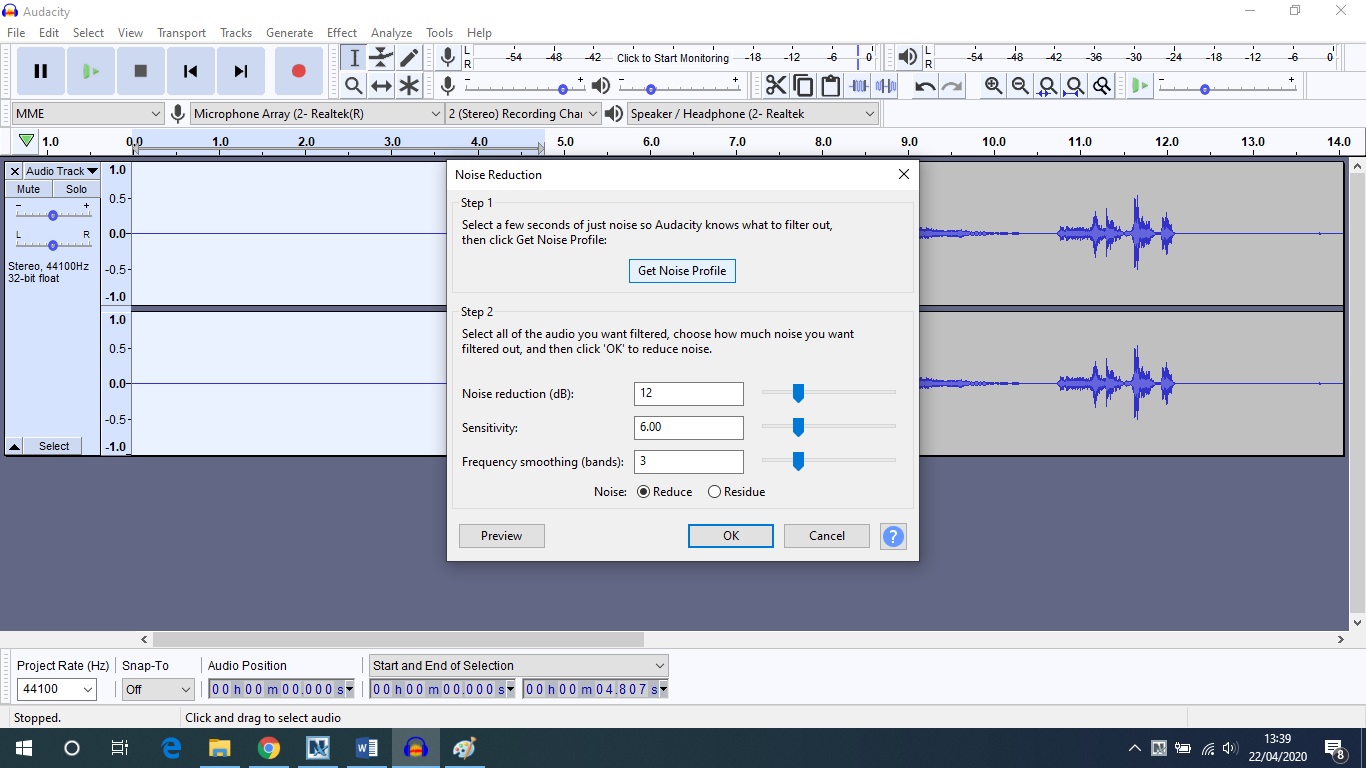
Task: Click the green Play button
Action: [91, 71]
